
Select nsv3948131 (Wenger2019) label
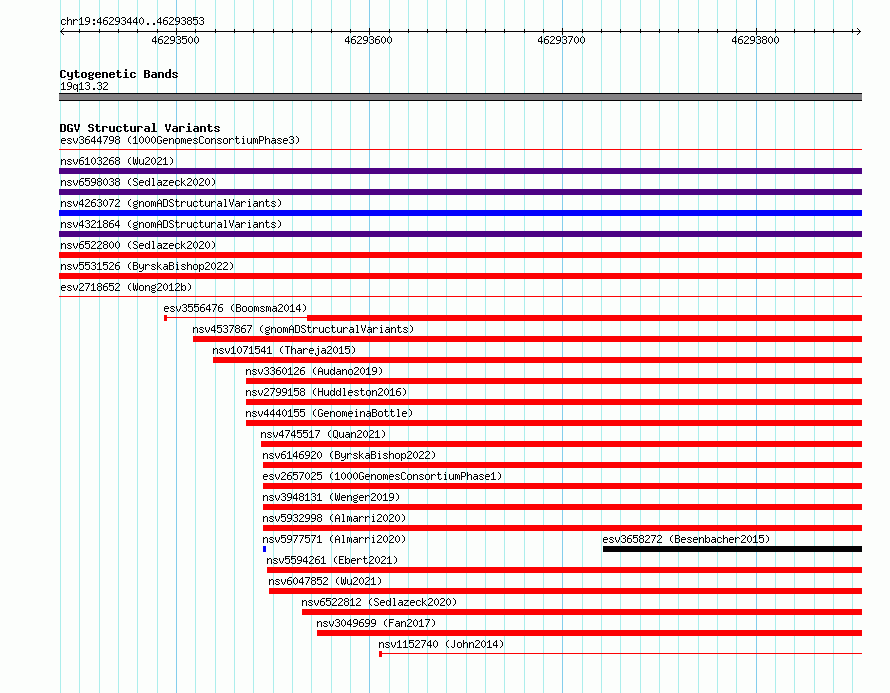(x=331, y=497)
